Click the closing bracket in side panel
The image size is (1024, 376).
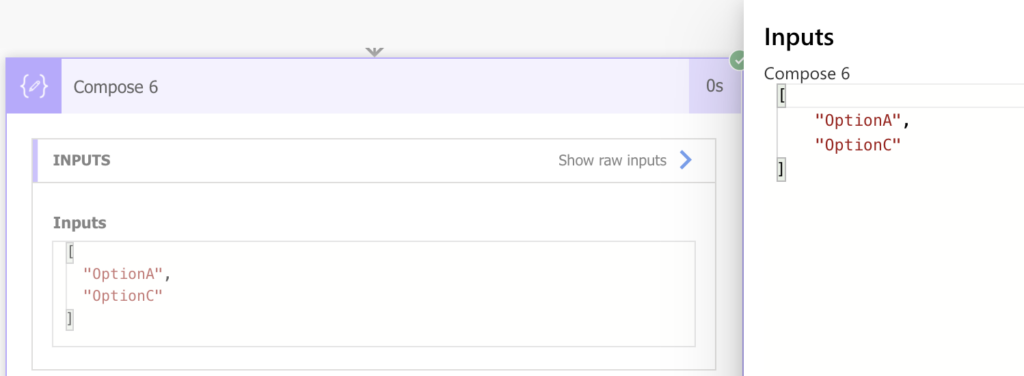coord(781,170)
